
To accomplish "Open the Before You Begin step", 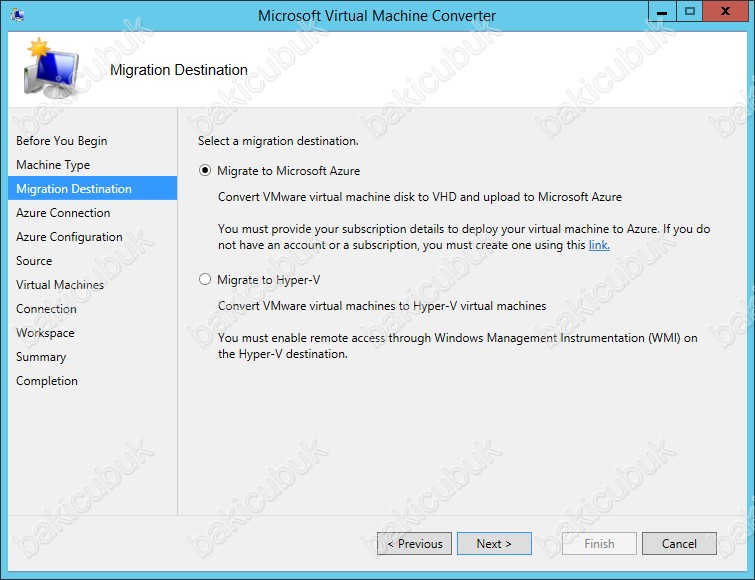I will click(x=62, y=141).
